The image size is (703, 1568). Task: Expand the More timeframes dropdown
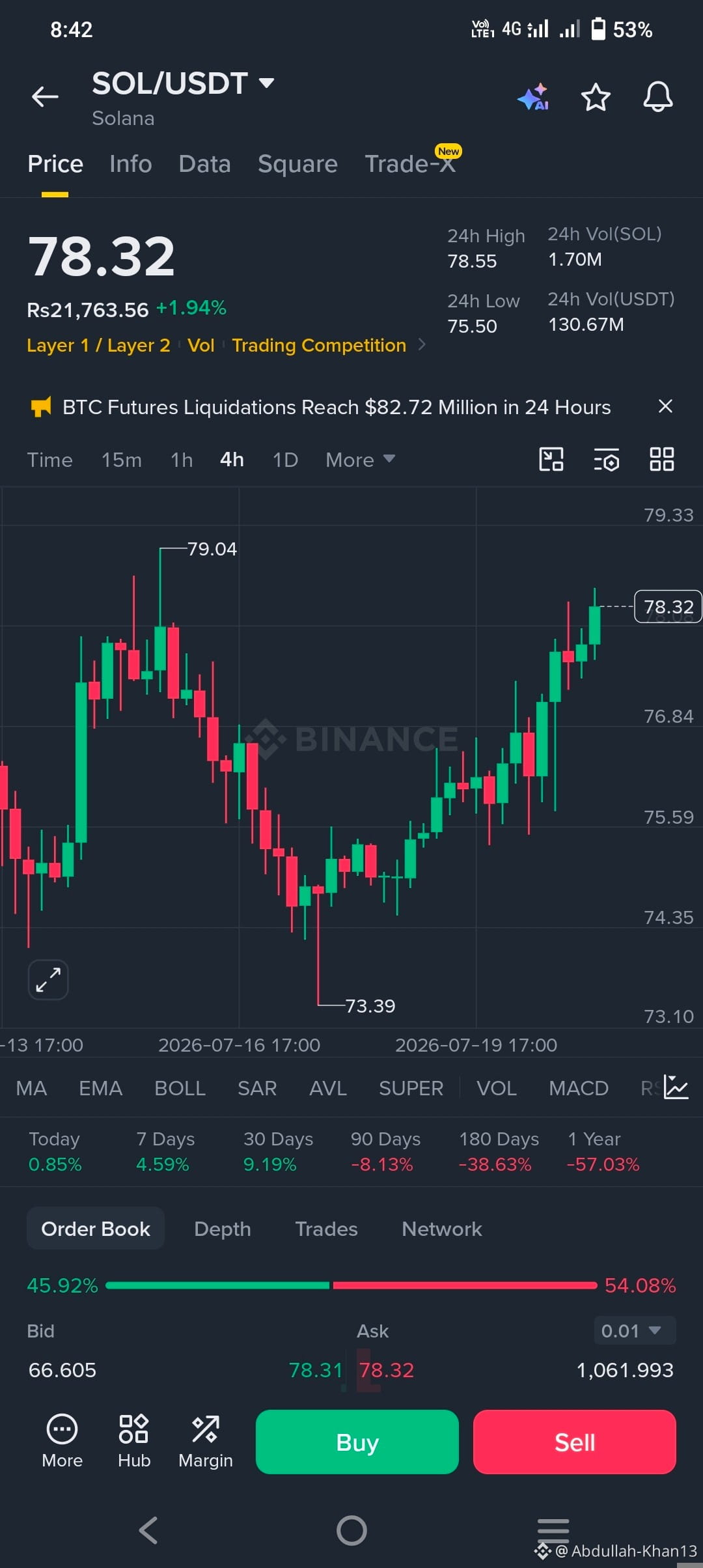pyautogui.click(x=361, y=460)
